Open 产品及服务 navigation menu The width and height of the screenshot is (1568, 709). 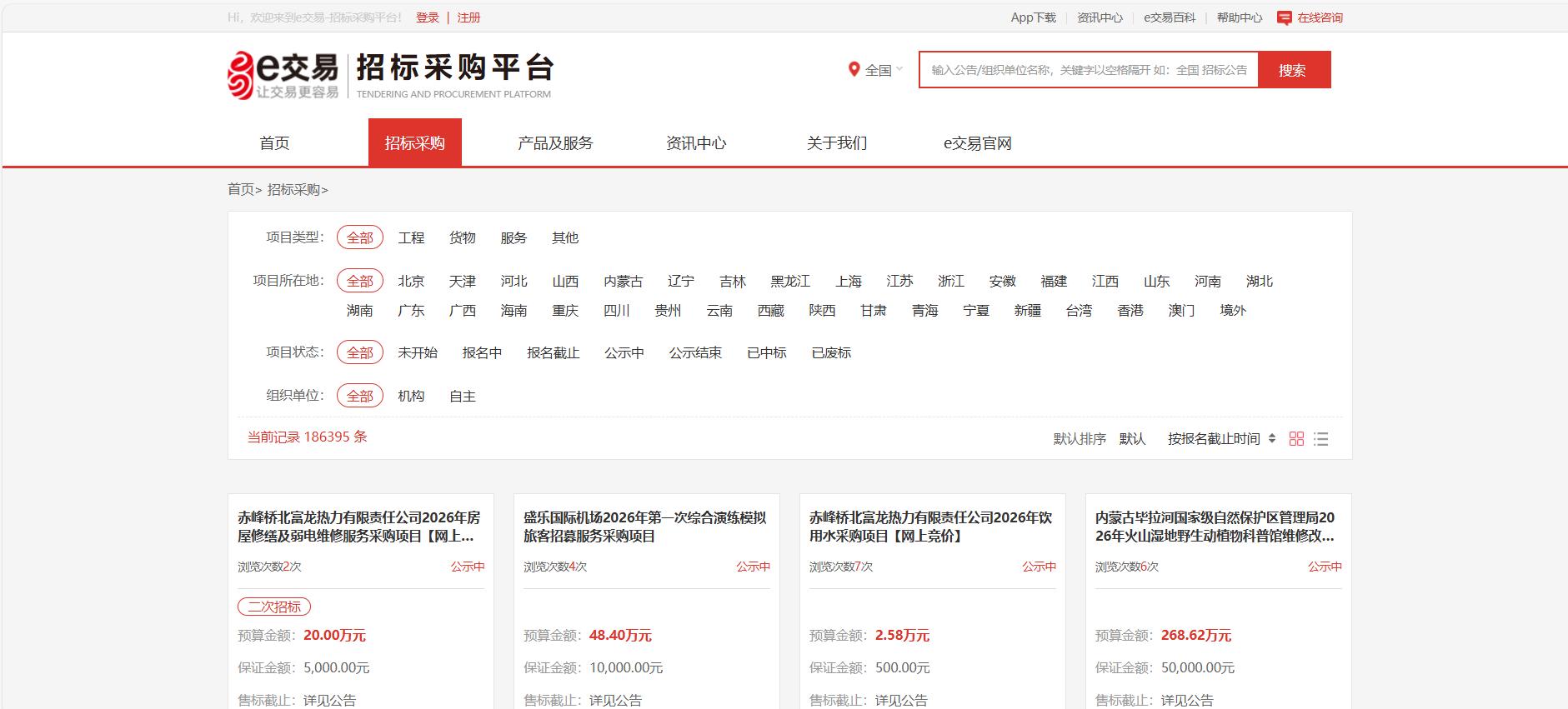[555, 143]
